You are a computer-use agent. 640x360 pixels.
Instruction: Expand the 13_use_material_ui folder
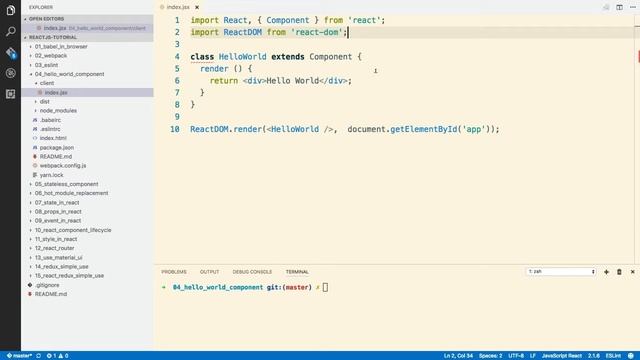58,258
